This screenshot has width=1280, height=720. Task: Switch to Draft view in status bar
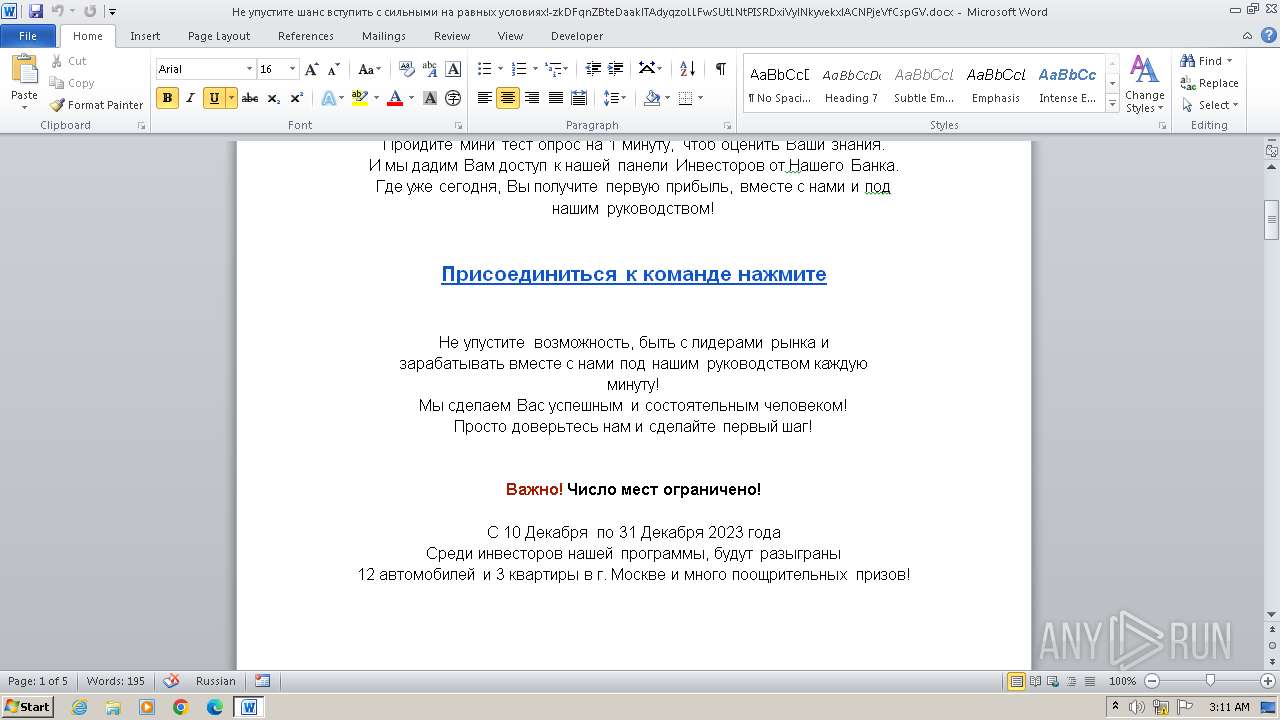click(x=1088, y=681)
